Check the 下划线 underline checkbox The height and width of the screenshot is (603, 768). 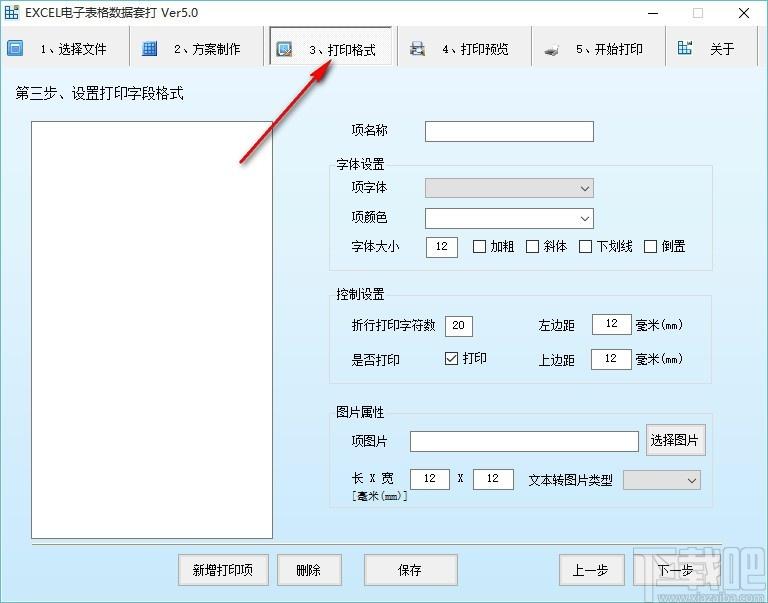coord(585,246)
